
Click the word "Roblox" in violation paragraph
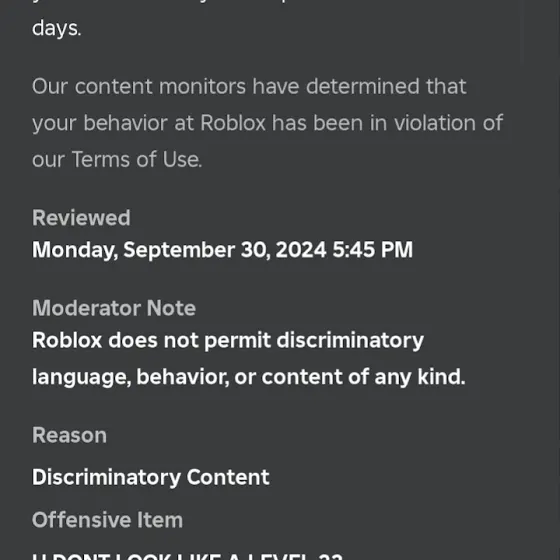233,123
